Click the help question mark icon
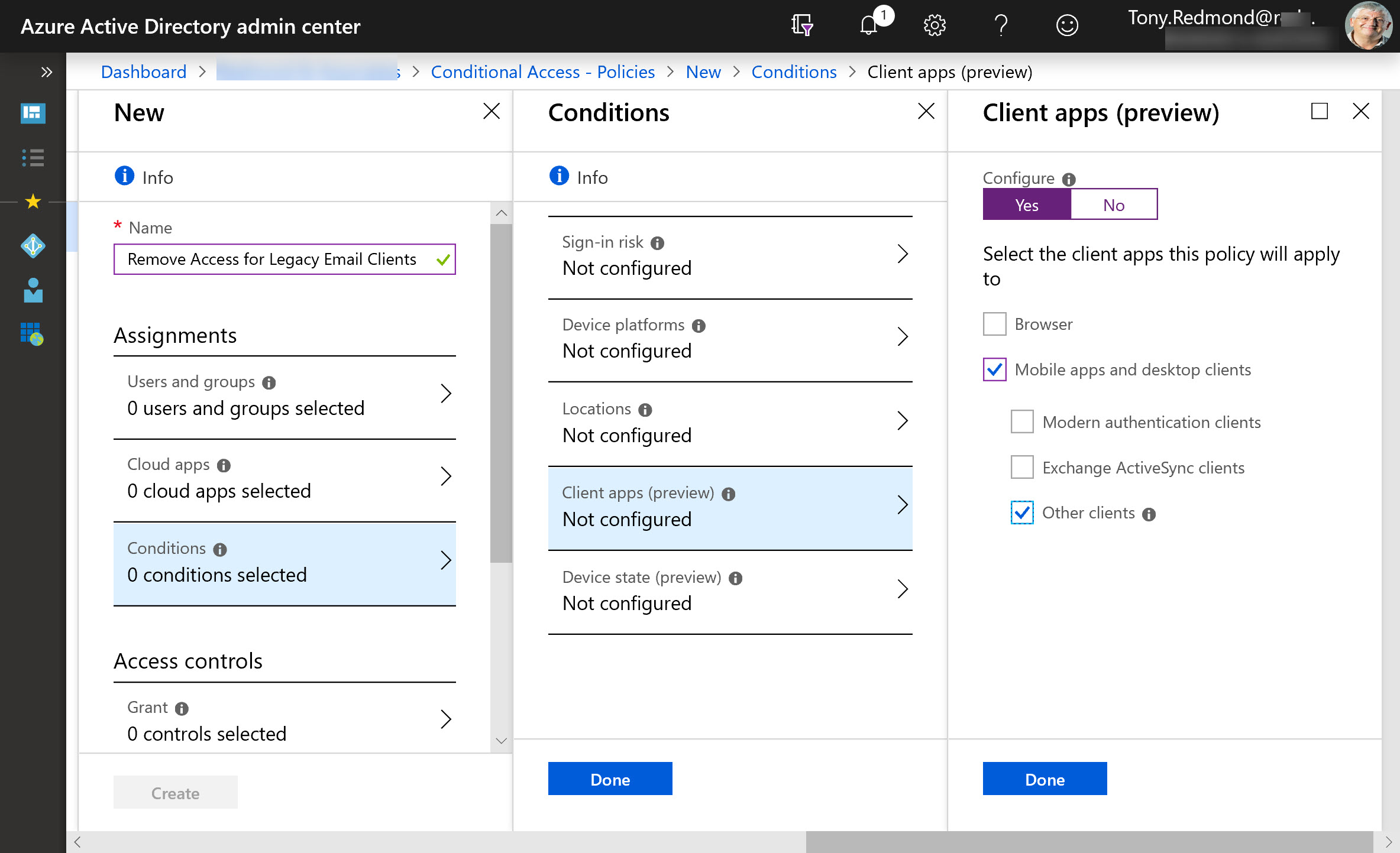Viewport: 1400px width, 853px height. (1001, 25)
